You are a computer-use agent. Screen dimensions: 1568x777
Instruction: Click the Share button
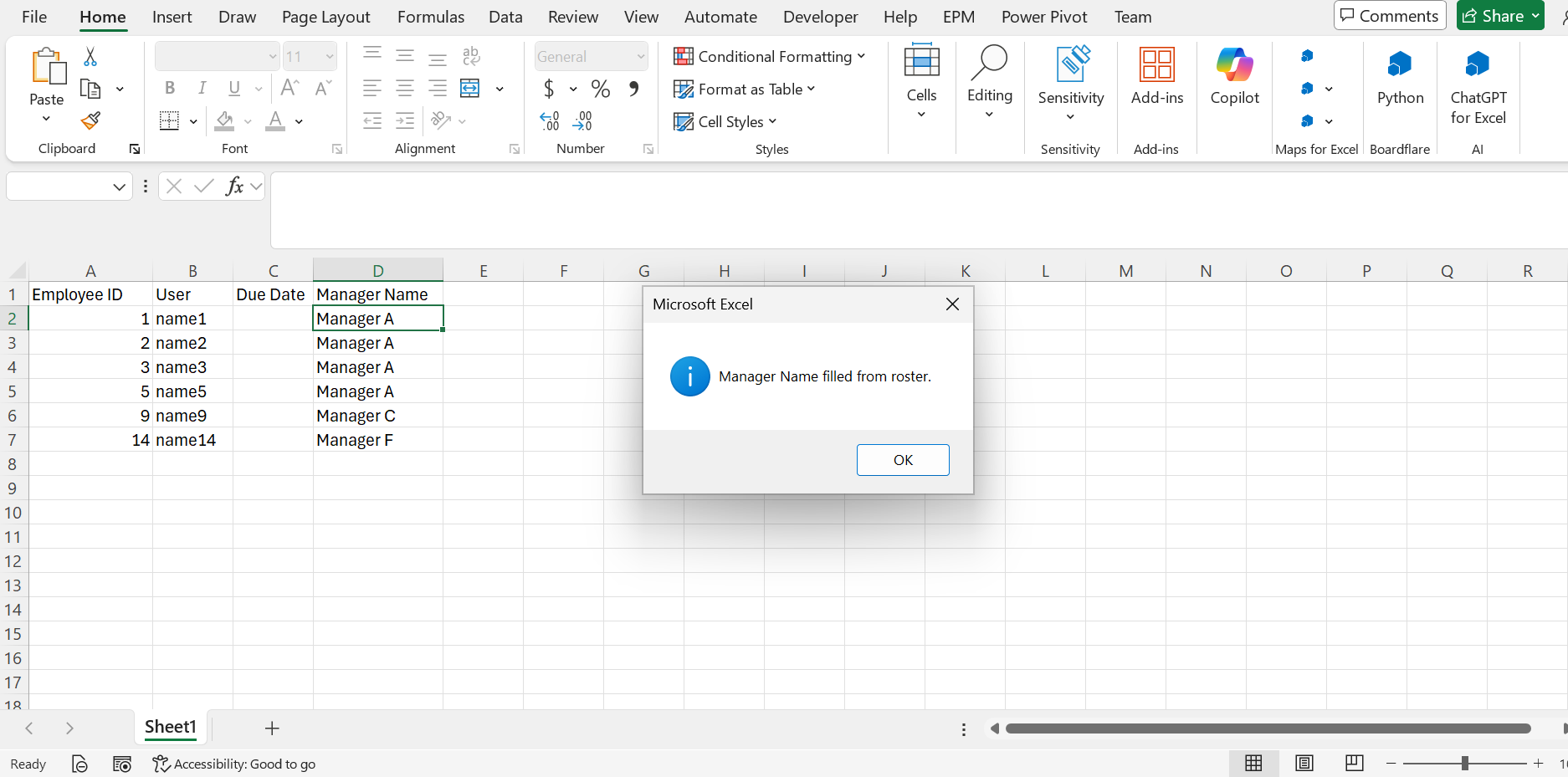pos(1500,16)
